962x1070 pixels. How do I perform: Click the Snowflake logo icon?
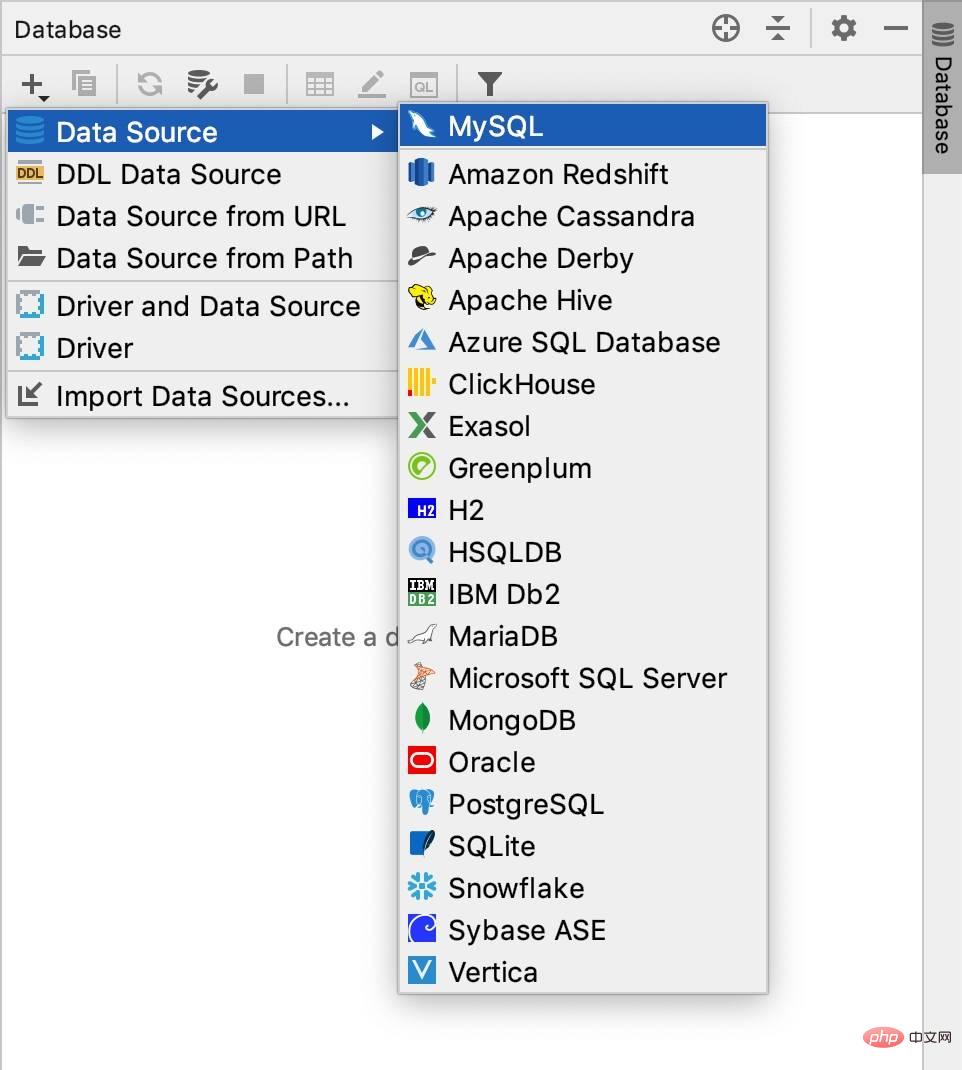pyautogui.click(x=422, y=886)
